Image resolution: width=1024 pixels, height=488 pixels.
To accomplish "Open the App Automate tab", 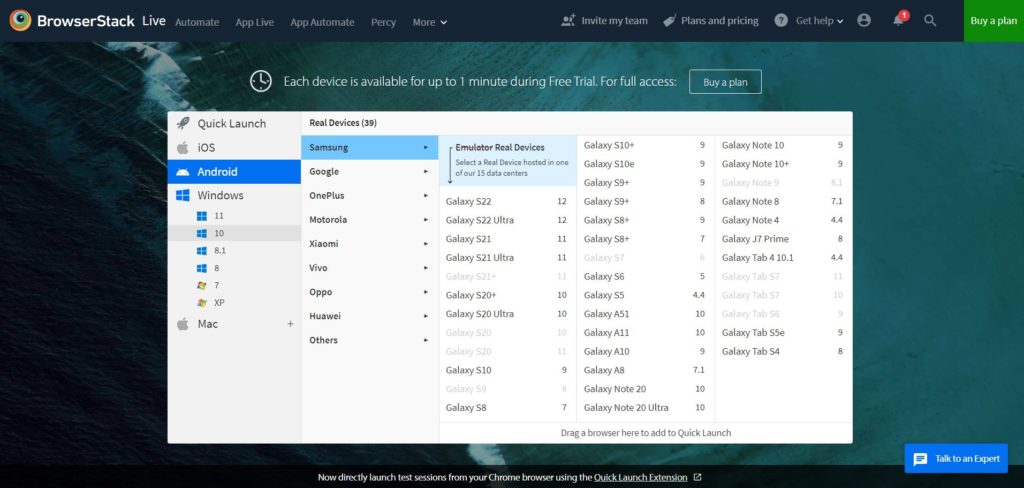I will (x=323, y=22).
